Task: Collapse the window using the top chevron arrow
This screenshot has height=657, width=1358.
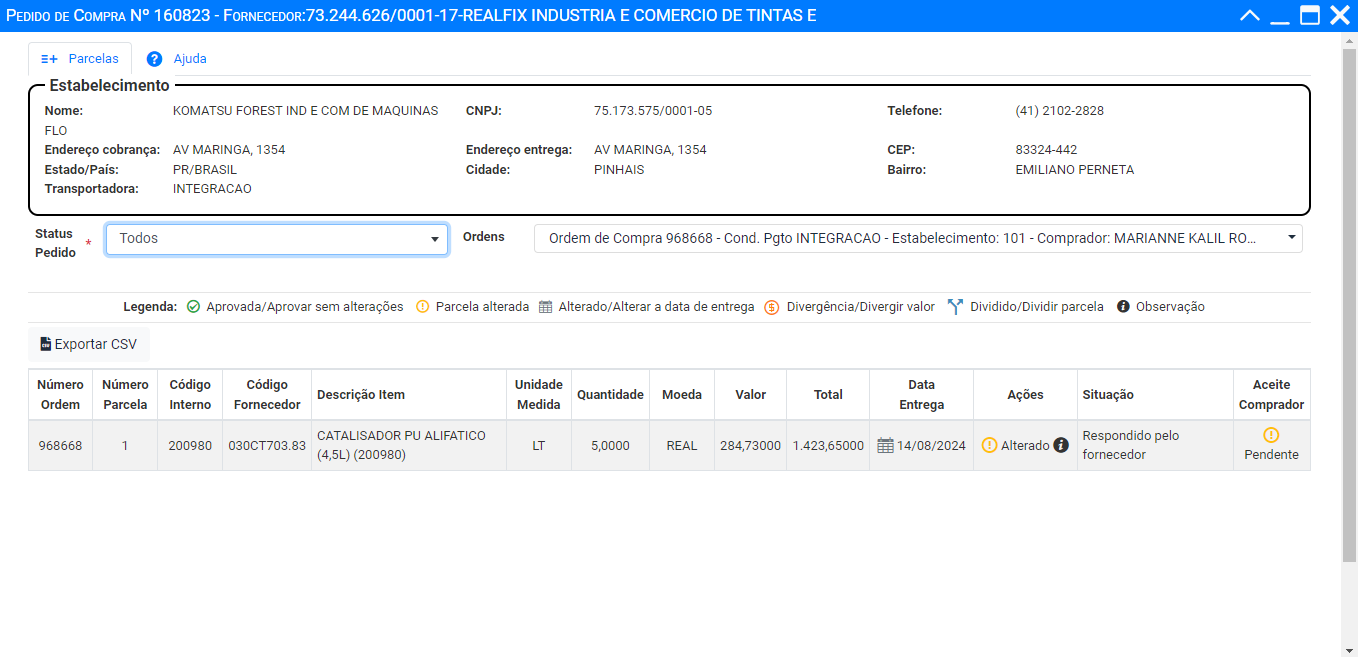Action: pyautogui.click(x=1249, y=15)
